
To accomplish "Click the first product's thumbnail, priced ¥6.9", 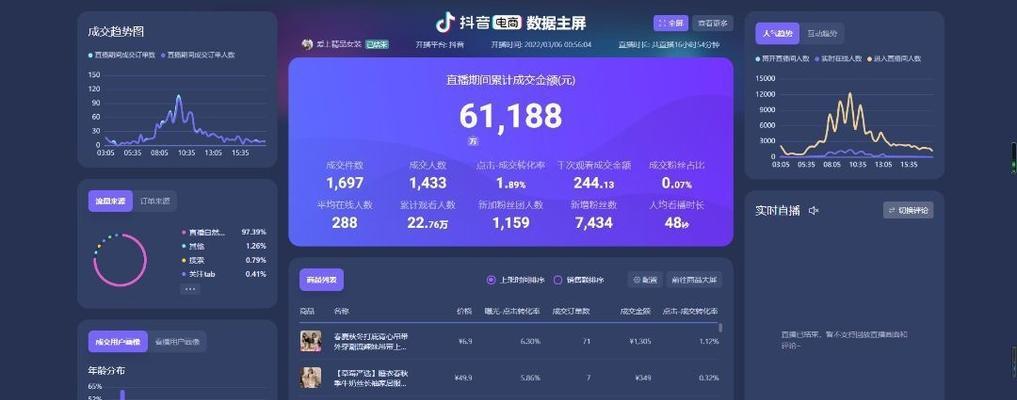I will [311, 341].
